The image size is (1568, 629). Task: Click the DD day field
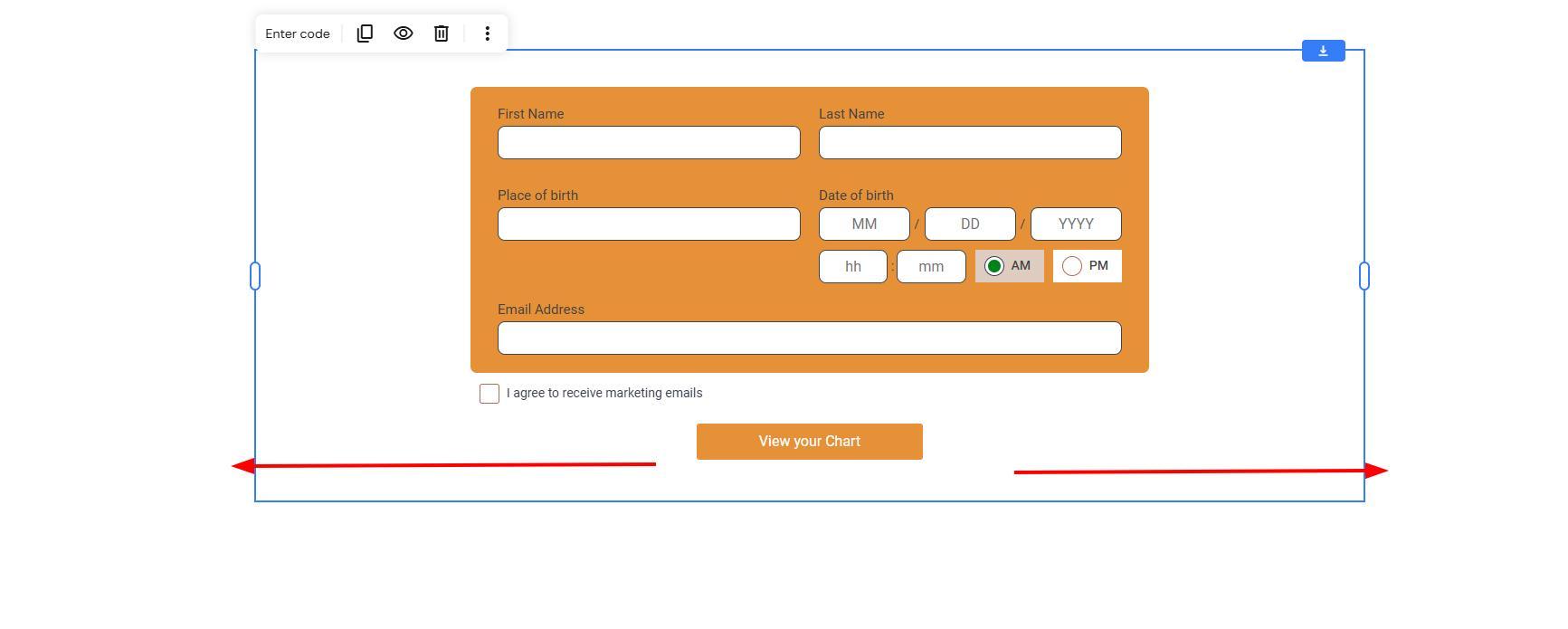[970, 224]
